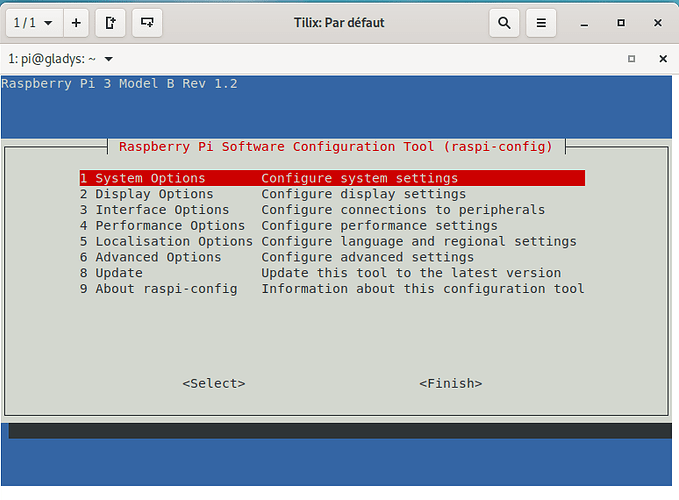Click 'Configure connections to peripherals' description
The height and width of the screenshot is (500, 679).
pos(403,210)
